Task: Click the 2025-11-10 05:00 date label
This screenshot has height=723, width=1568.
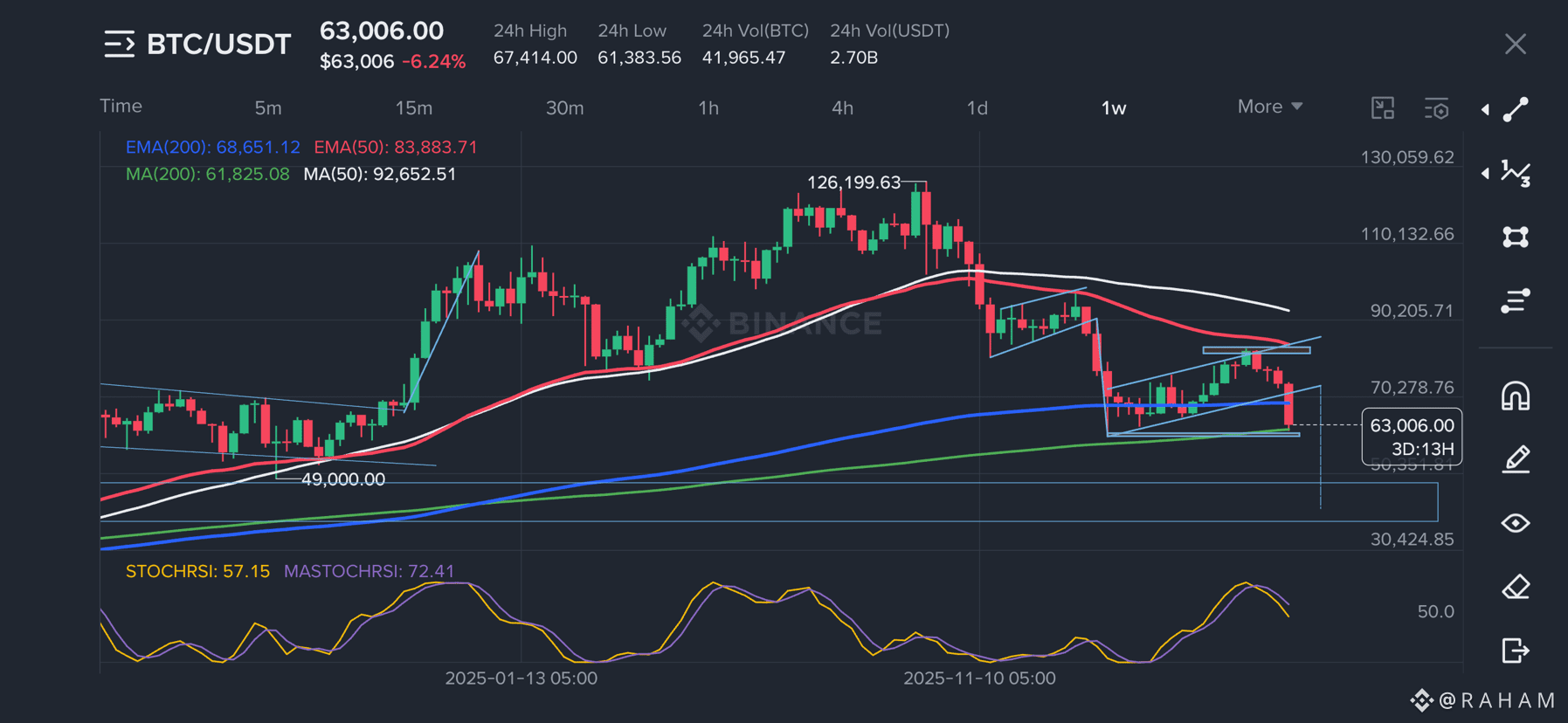Action: tap(979, 678)
